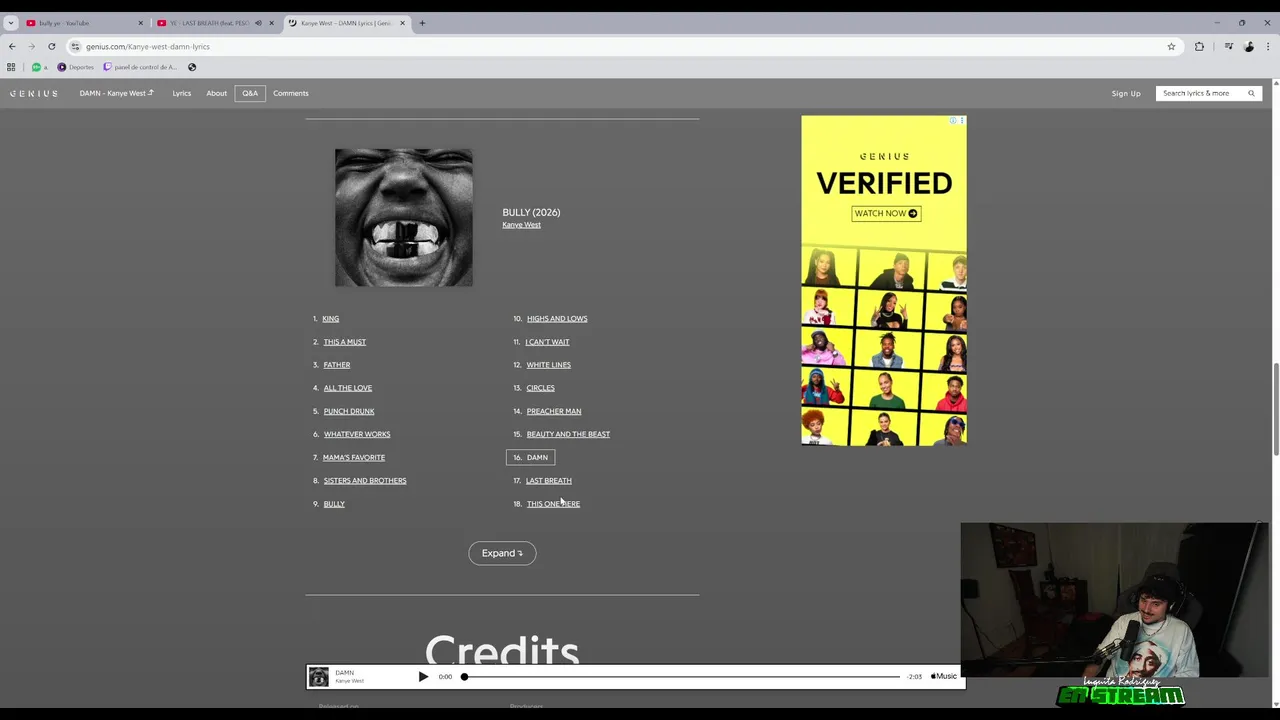Open the ad info icon
The width and height of the screenshot is (1280, 720).
pos(953,121)
